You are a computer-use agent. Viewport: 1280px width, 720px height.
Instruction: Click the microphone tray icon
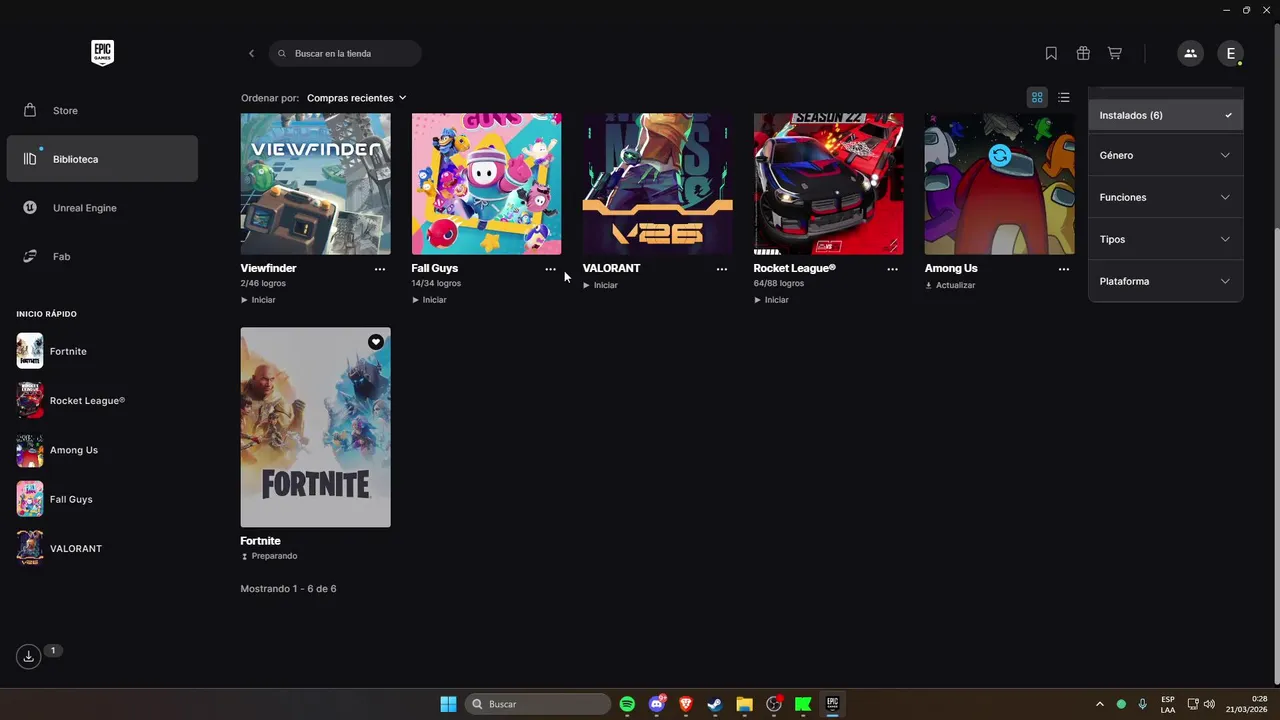[x=1142, y=704]
